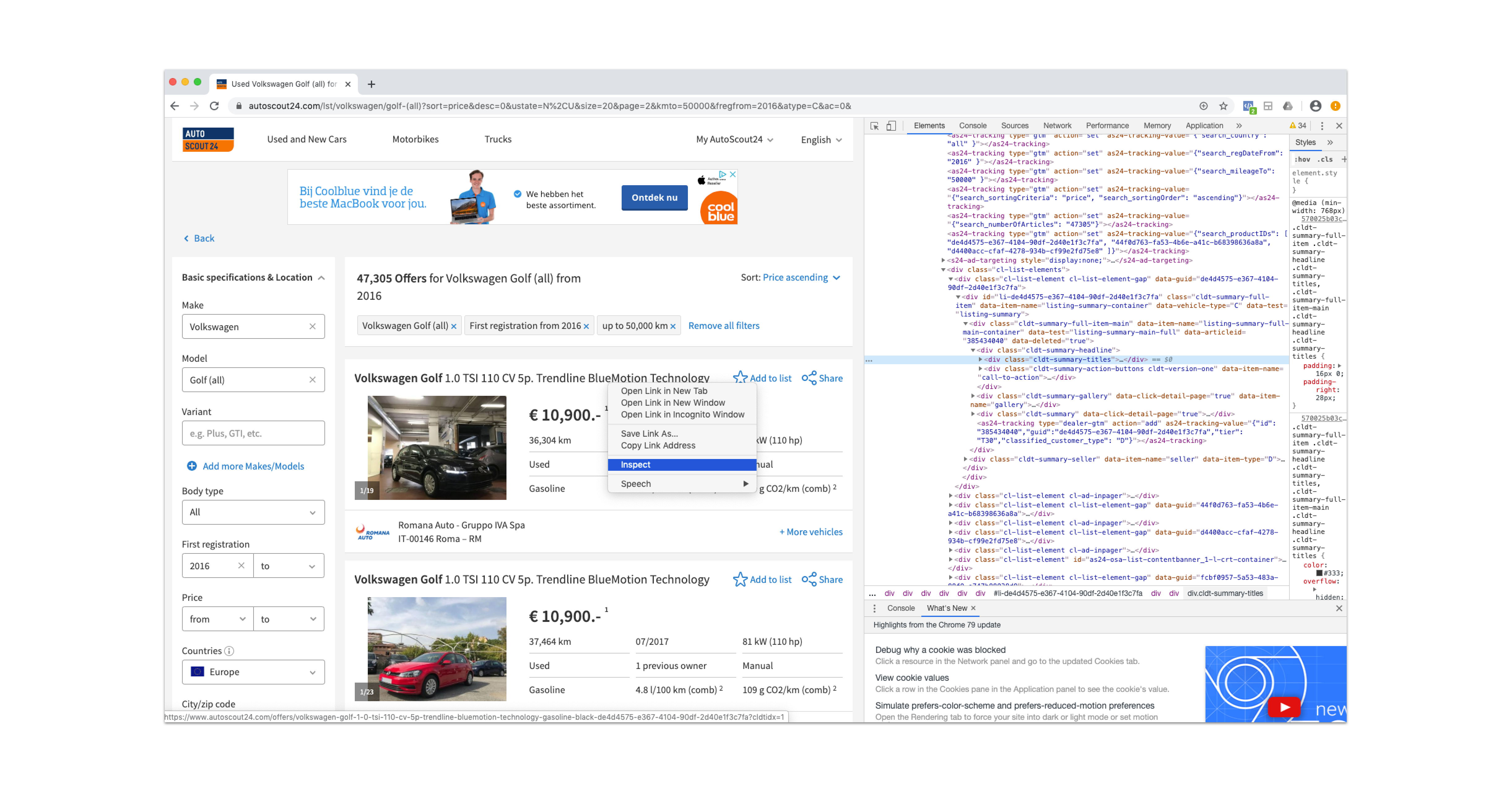
Task: Click + More vehicles link
Action: pyautogui.click(x=810, y=532)
